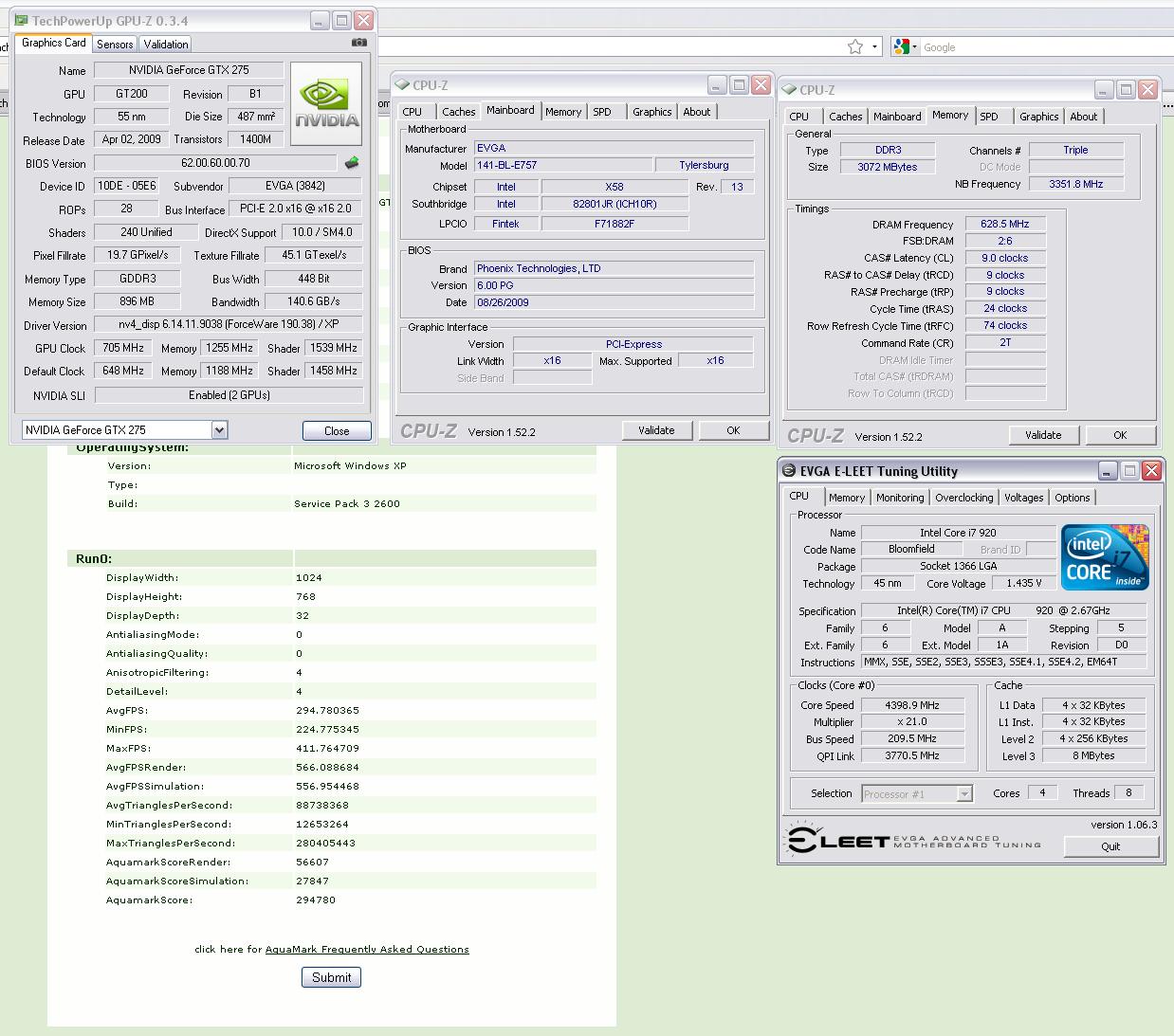Click the Intel Core i7 logo in E-LEET
This screenshot has height=1036, width=1174.
[1105, 555]
